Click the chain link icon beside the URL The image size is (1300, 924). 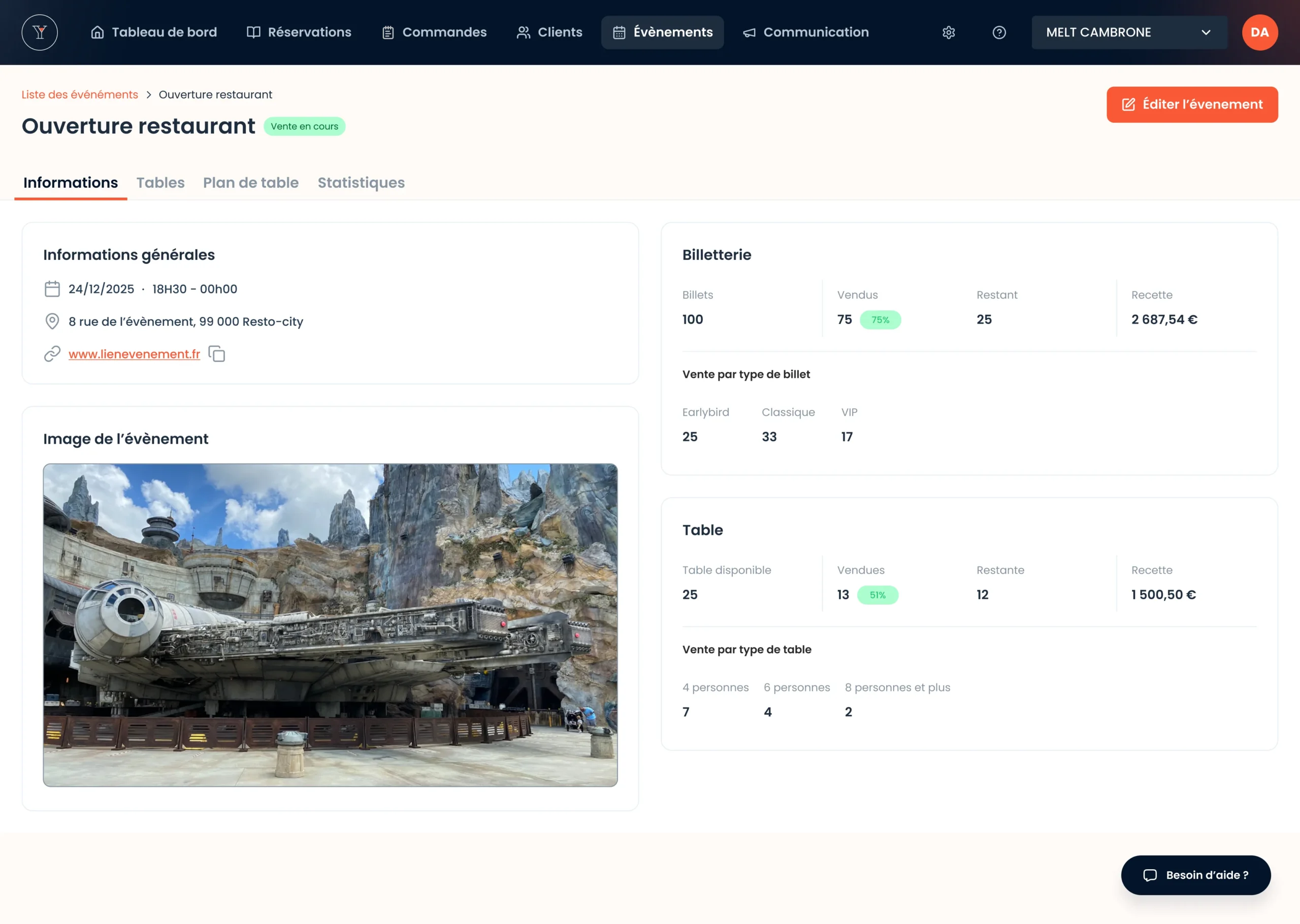pos(52,354)
